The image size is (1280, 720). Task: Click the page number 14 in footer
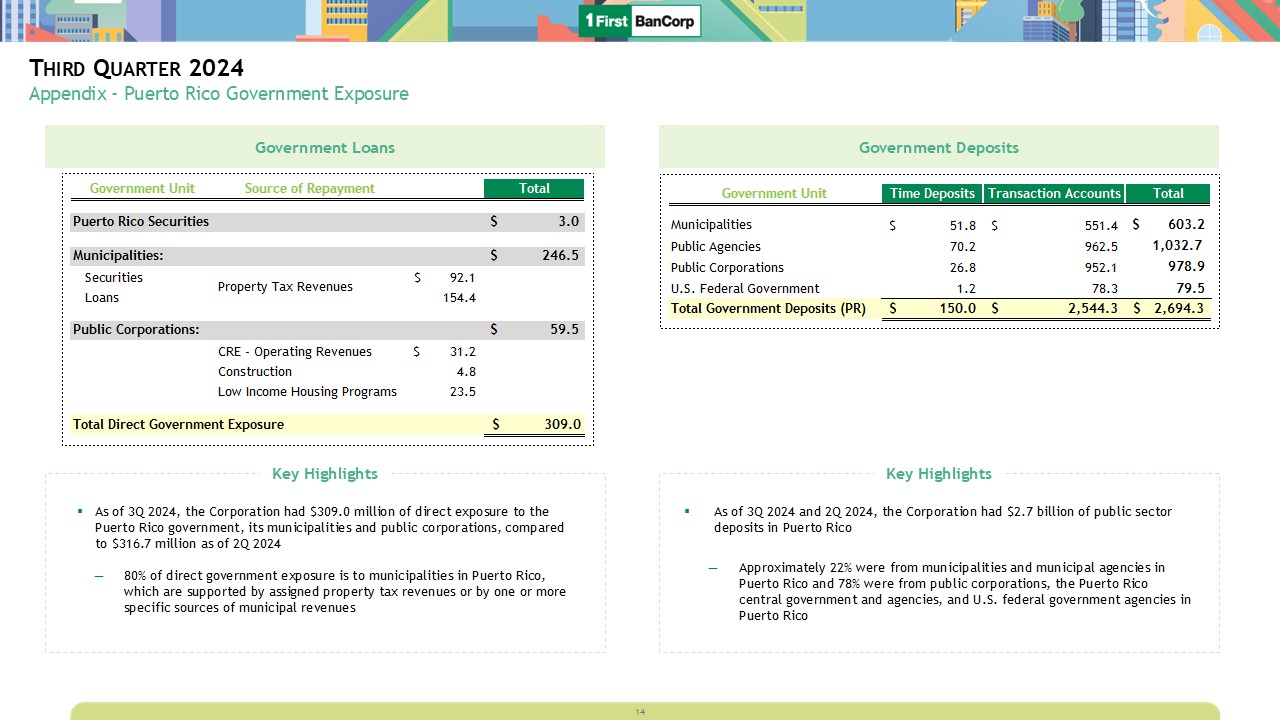click(640, 712)
